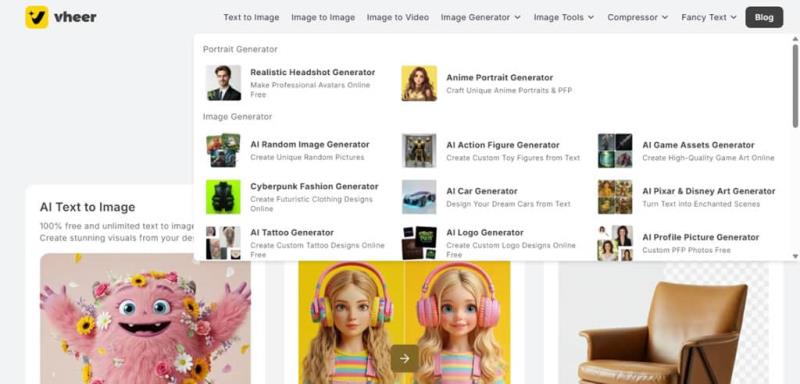Click 'Turn Text into Enchanted Scenes' description
This screenshot has width=800, height=384.
[x=701, y=204]
